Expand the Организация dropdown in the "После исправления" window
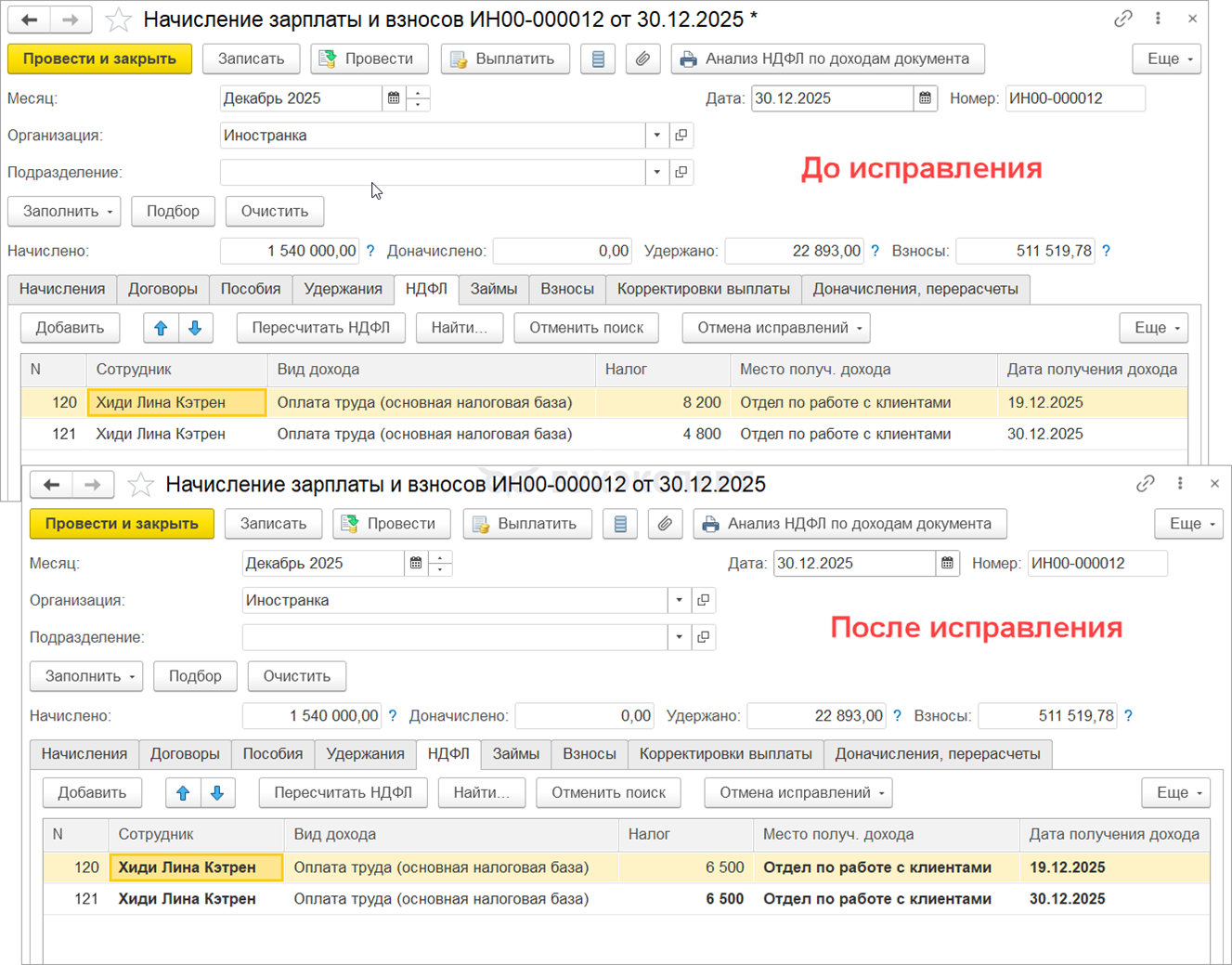This screenshot has height=965, width=1232. (x=679, y=601)
